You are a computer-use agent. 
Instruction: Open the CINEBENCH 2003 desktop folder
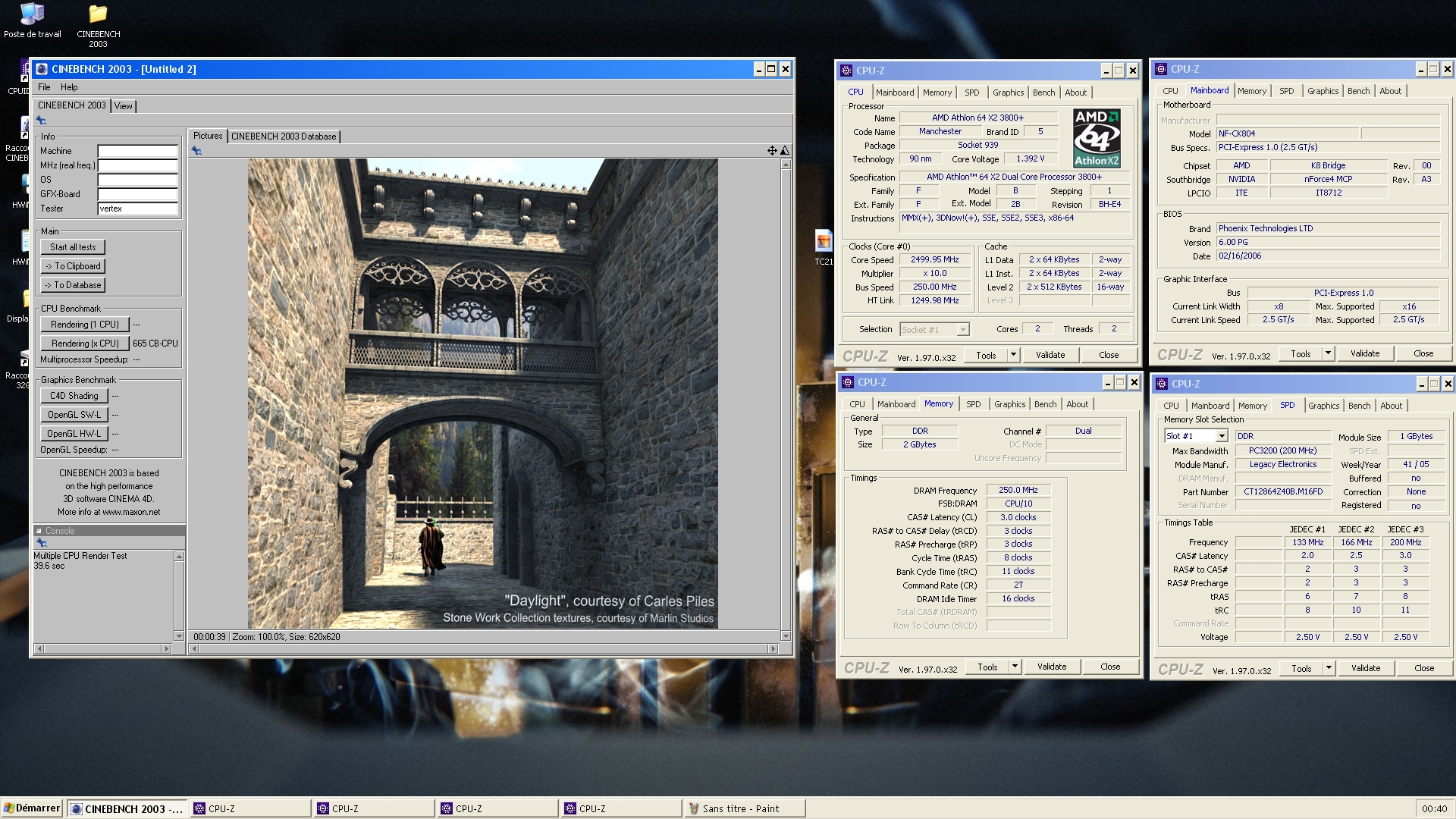(x=98, y=25)
